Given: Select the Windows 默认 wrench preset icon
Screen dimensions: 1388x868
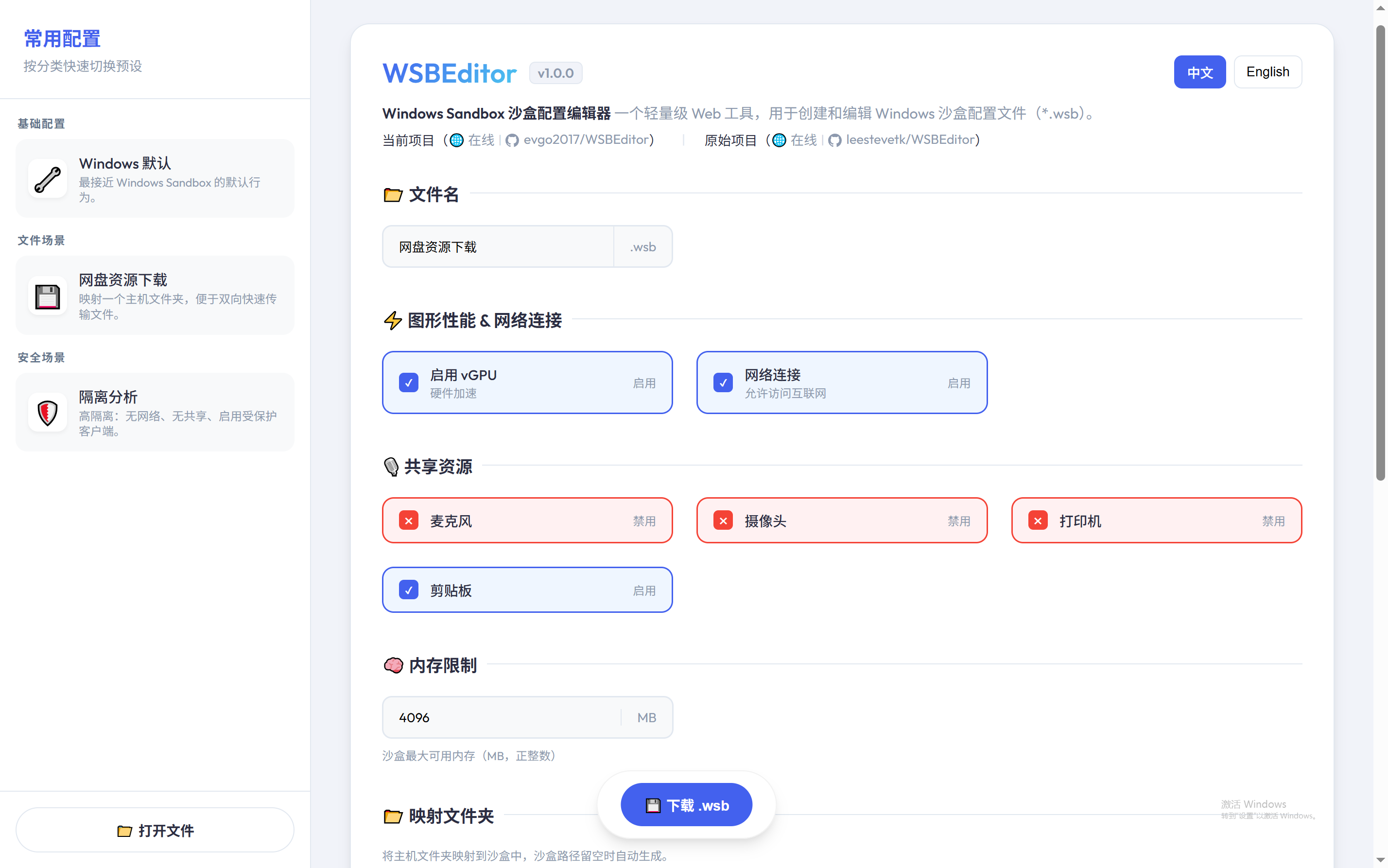Looking at the screenshot, I should [x=47, y=178].
